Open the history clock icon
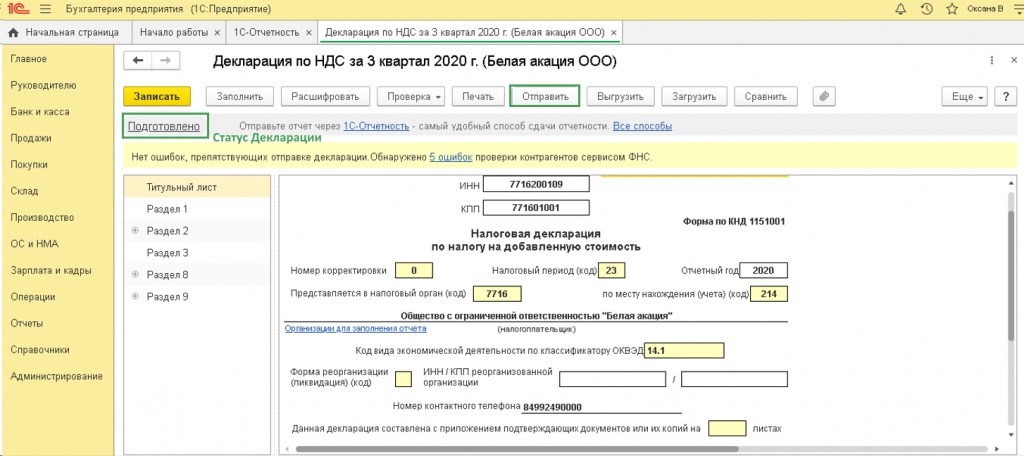Image resolution: width=1024 pixels, height=456 pixels. tap(926, 9)
